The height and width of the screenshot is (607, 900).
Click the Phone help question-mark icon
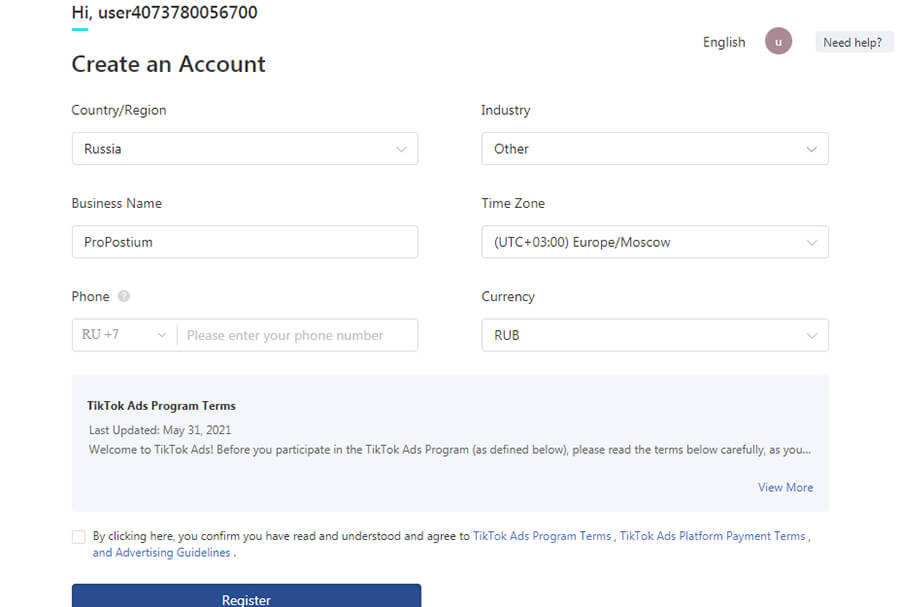(124, 296)
